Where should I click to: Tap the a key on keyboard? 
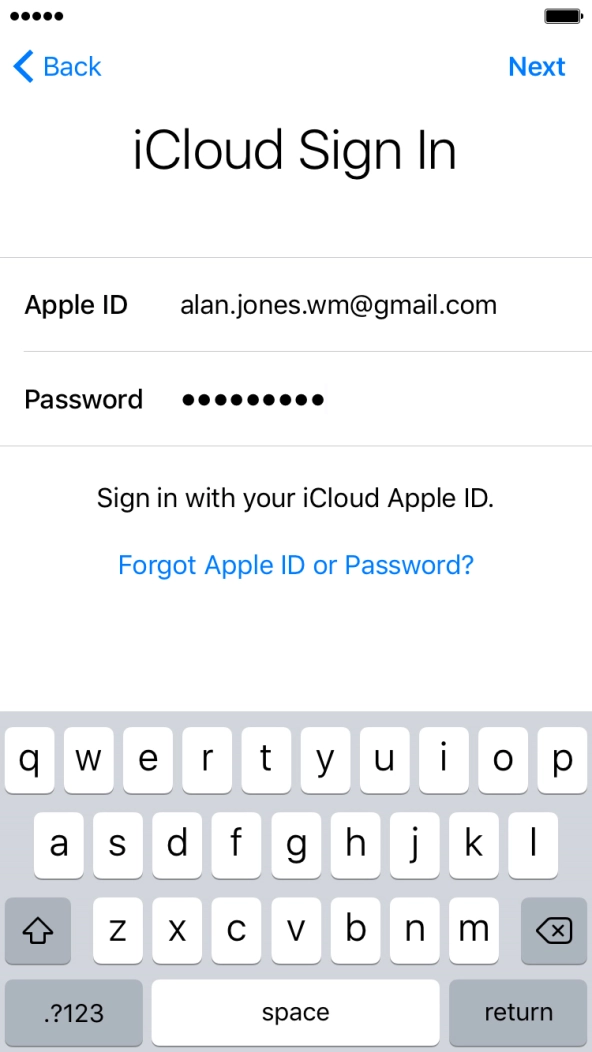pyautogui.click(x=59, y=845)
